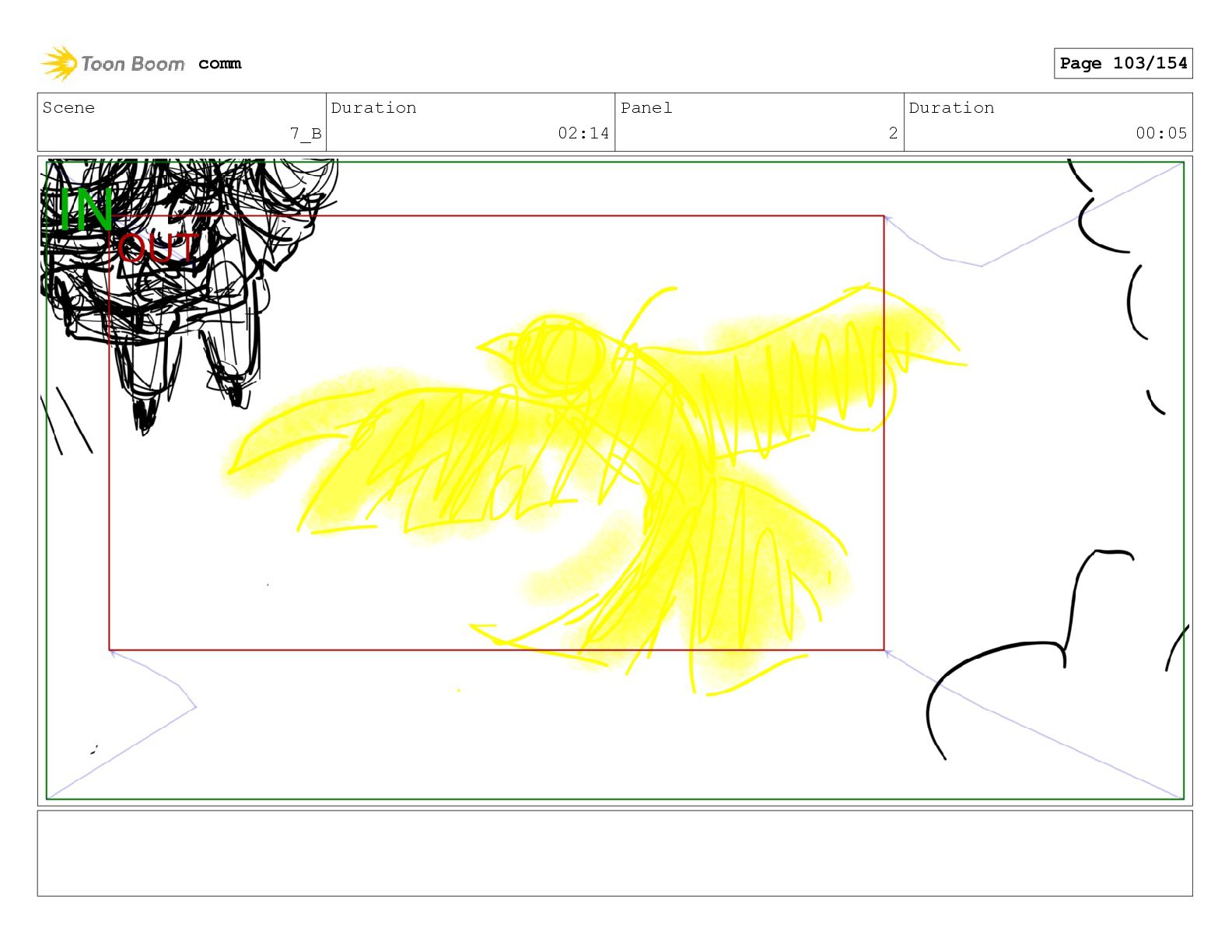Image resolution: width=1232 pixels, height=952 pixels.
Task: Click the red 'OUT' camera label
Action: [x=158, y=249]
